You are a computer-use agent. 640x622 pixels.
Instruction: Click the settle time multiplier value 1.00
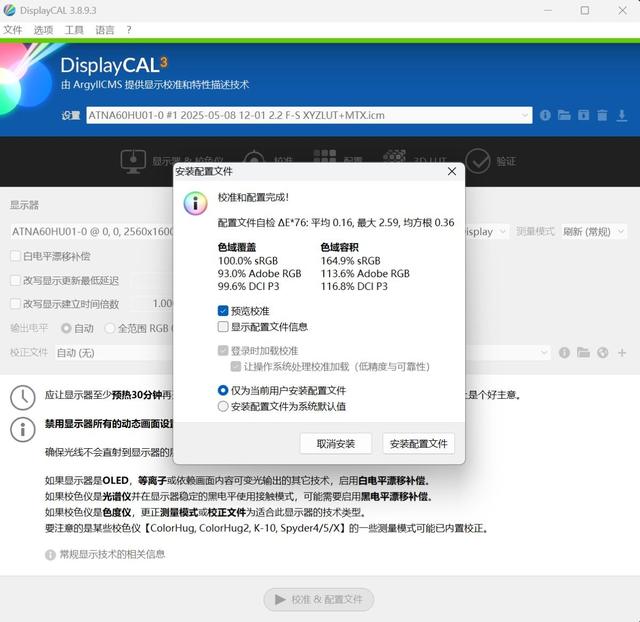[162, 304]
